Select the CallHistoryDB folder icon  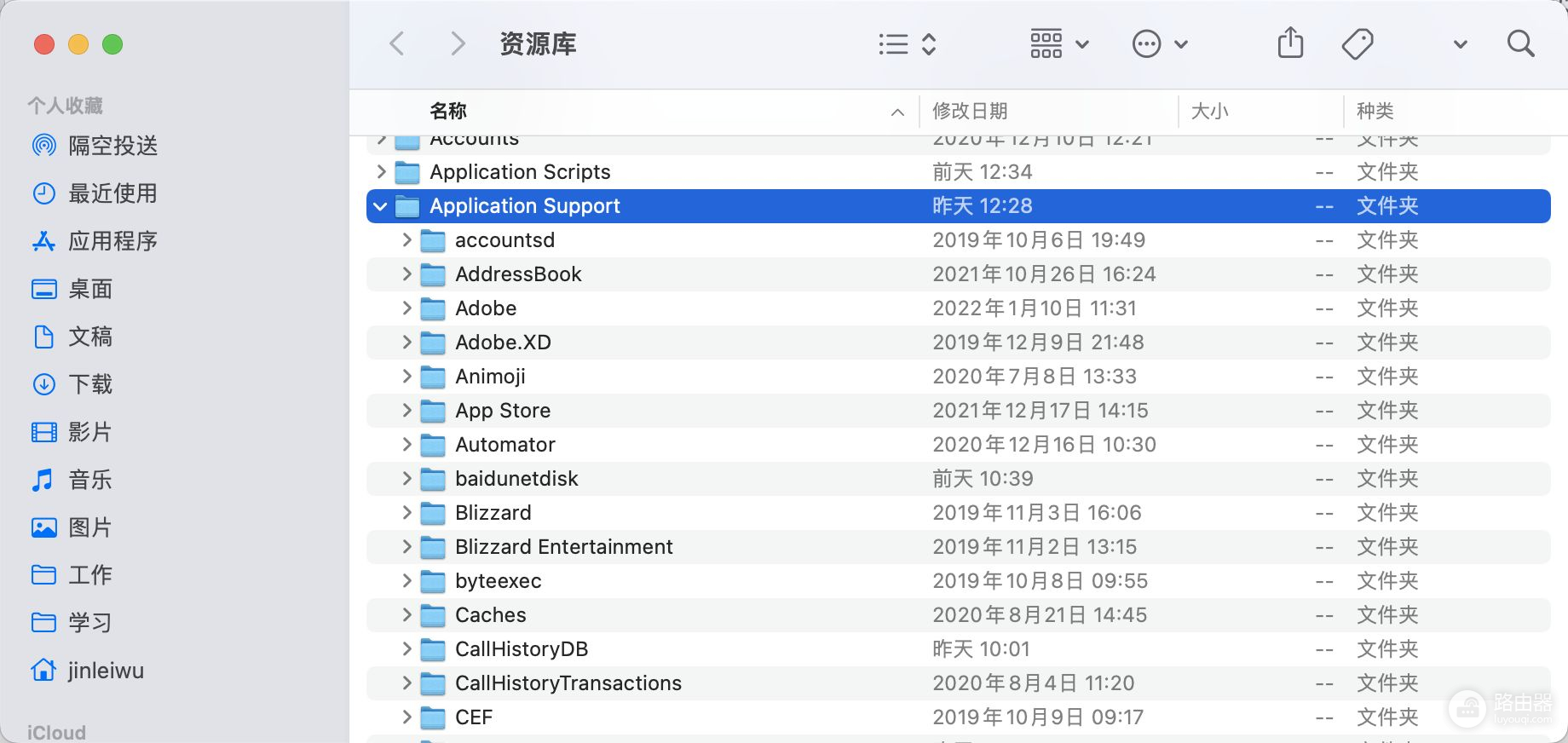point(433,650)
